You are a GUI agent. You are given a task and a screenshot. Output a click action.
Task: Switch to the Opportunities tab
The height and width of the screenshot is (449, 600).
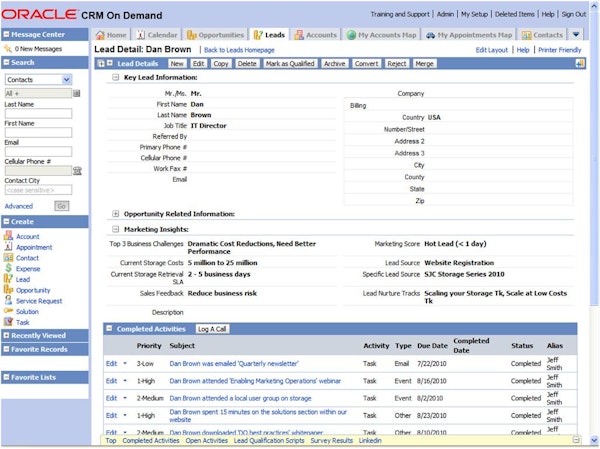click(x=215, y=35)
